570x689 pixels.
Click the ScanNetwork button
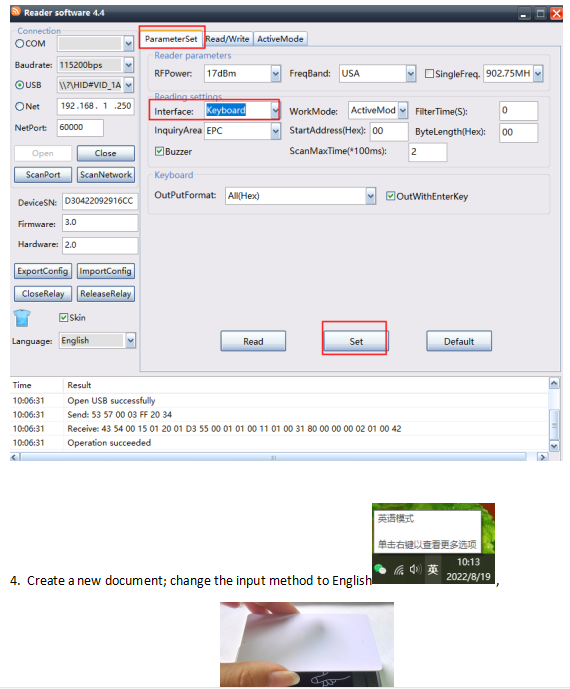105,174
